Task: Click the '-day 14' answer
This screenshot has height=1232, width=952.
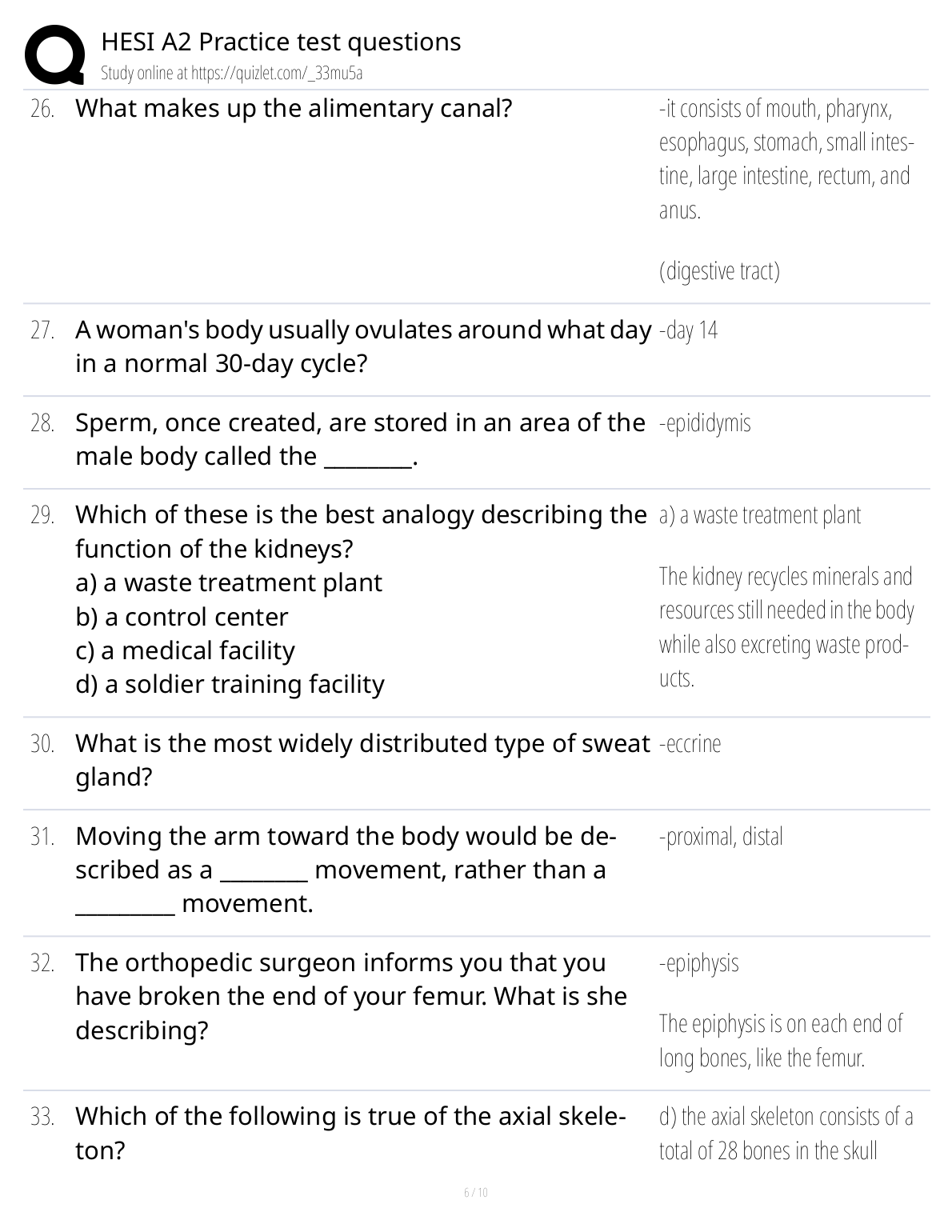Action: point(688,330)
